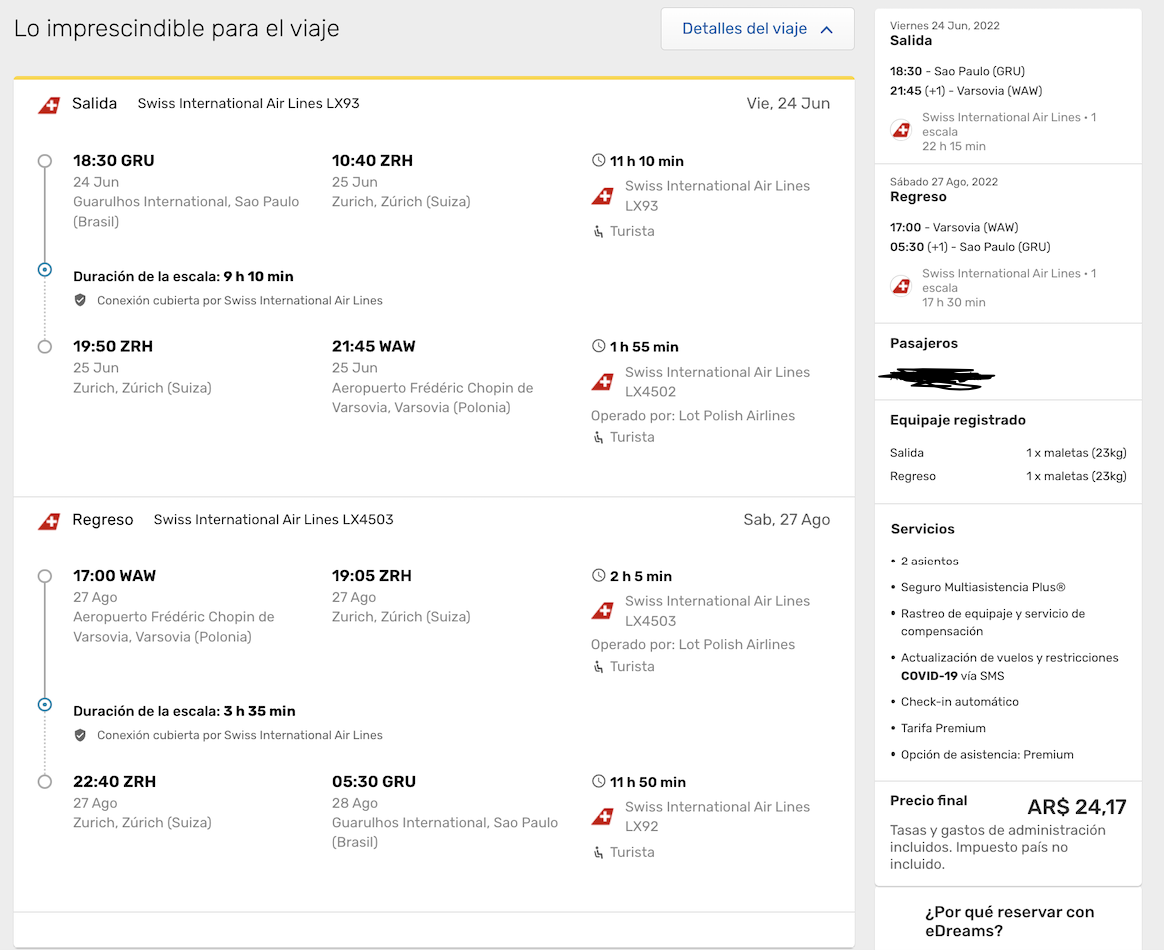Click the shield icon on the 3 h 35 min layover
The width and height of the screenshot is (1164, 950).
pos(80,735)
